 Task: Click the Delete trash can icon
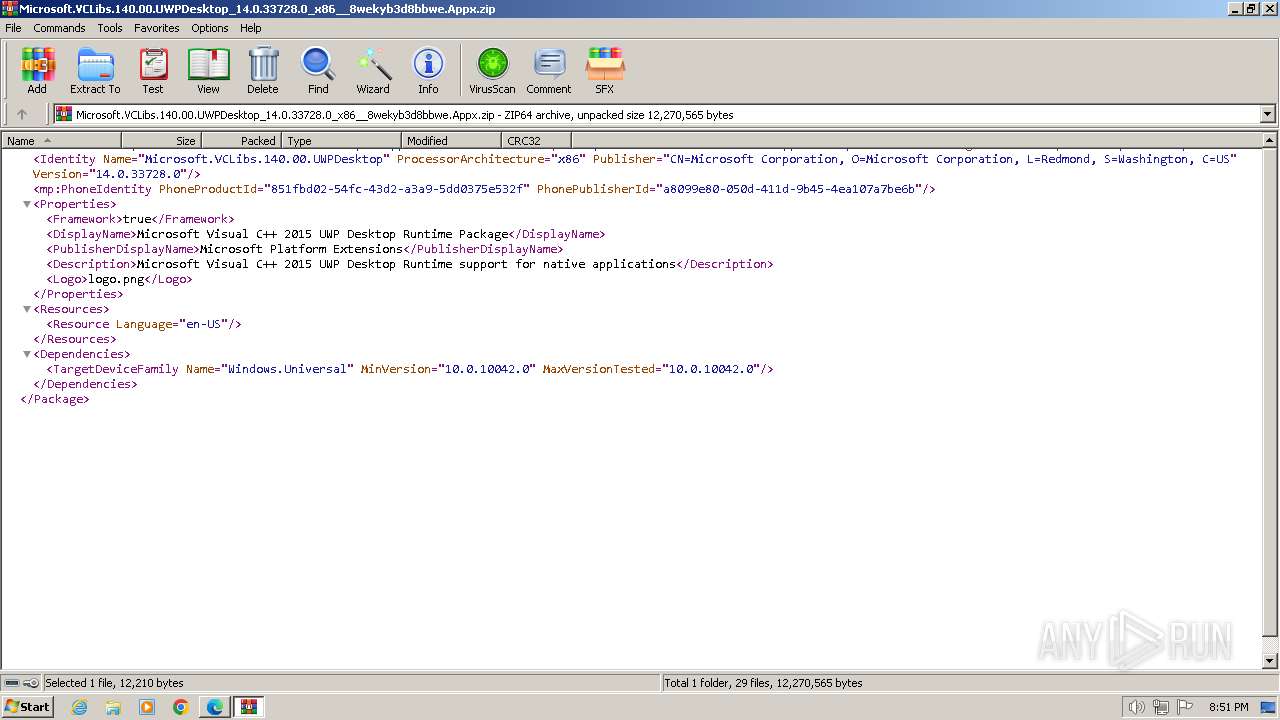click(x=263, y=71)
